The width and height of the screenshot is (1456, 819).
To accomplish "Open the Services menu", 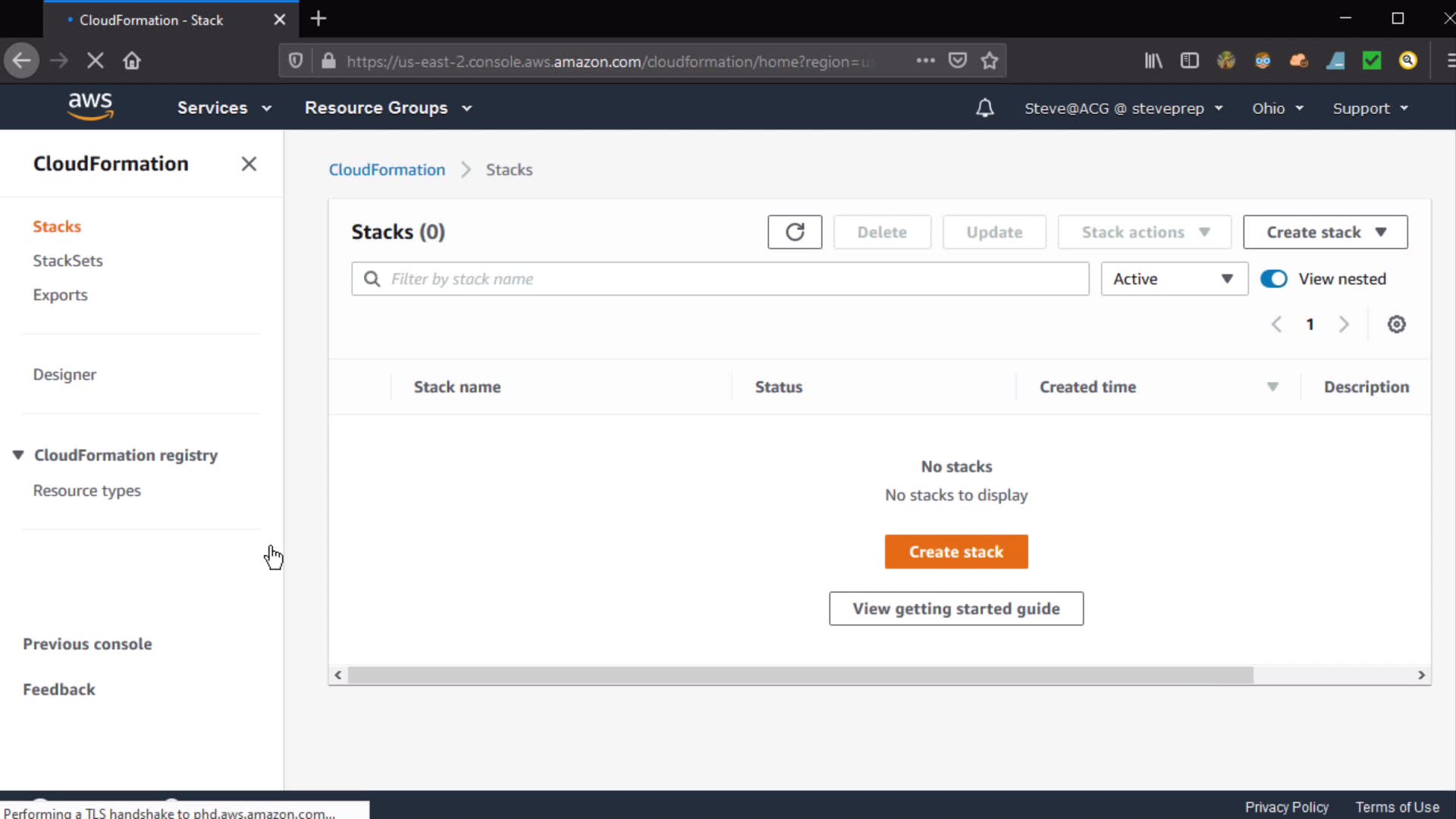I will [224, 108].
